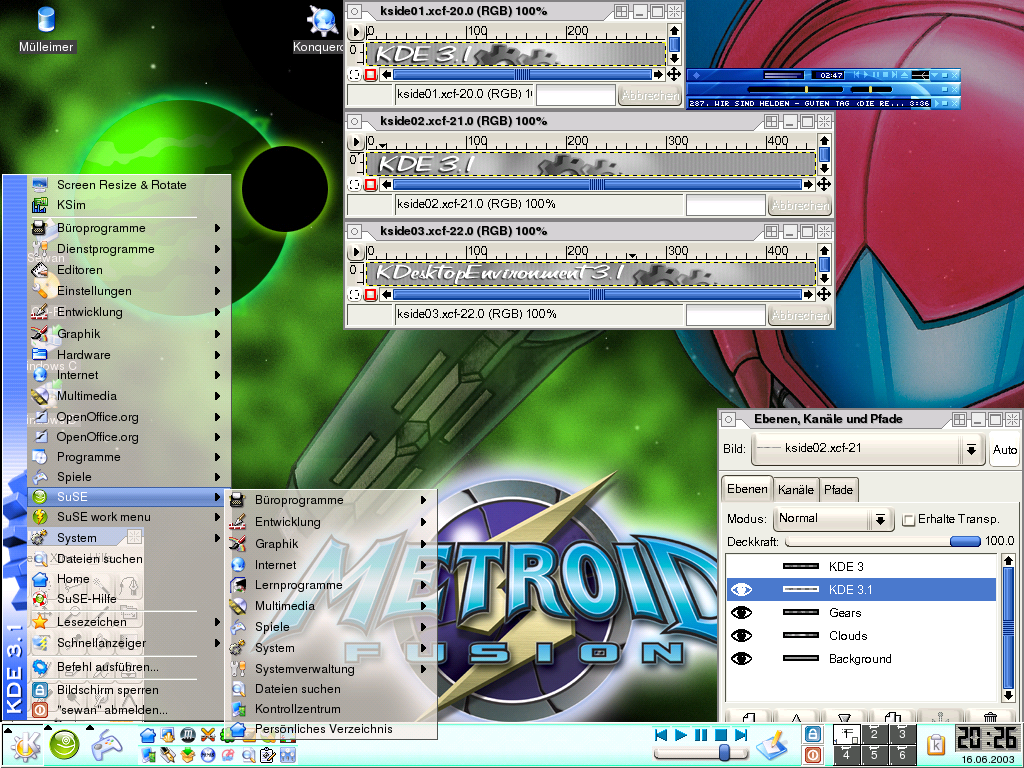Expand Multimedia submenu in K menu
Screen dimensions: 1024x768
coord(124,396)
